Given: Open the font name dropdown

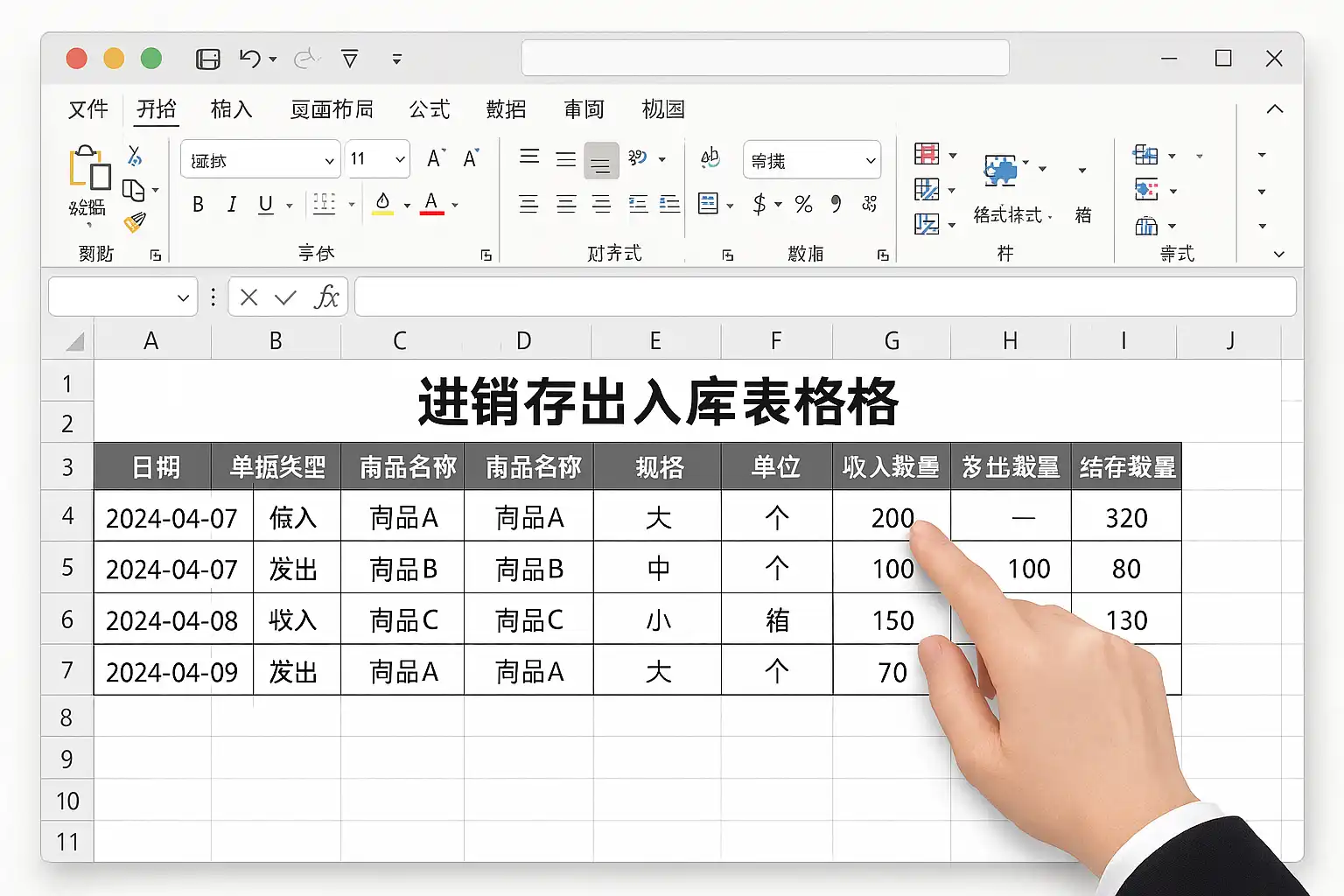Looking at the screenshot, I should 330,160.
